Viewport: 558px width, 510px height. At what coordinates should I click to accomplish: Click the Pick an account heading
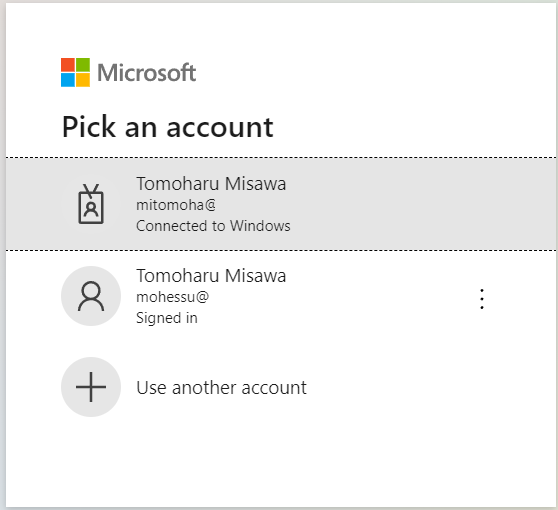click(168, 127)
